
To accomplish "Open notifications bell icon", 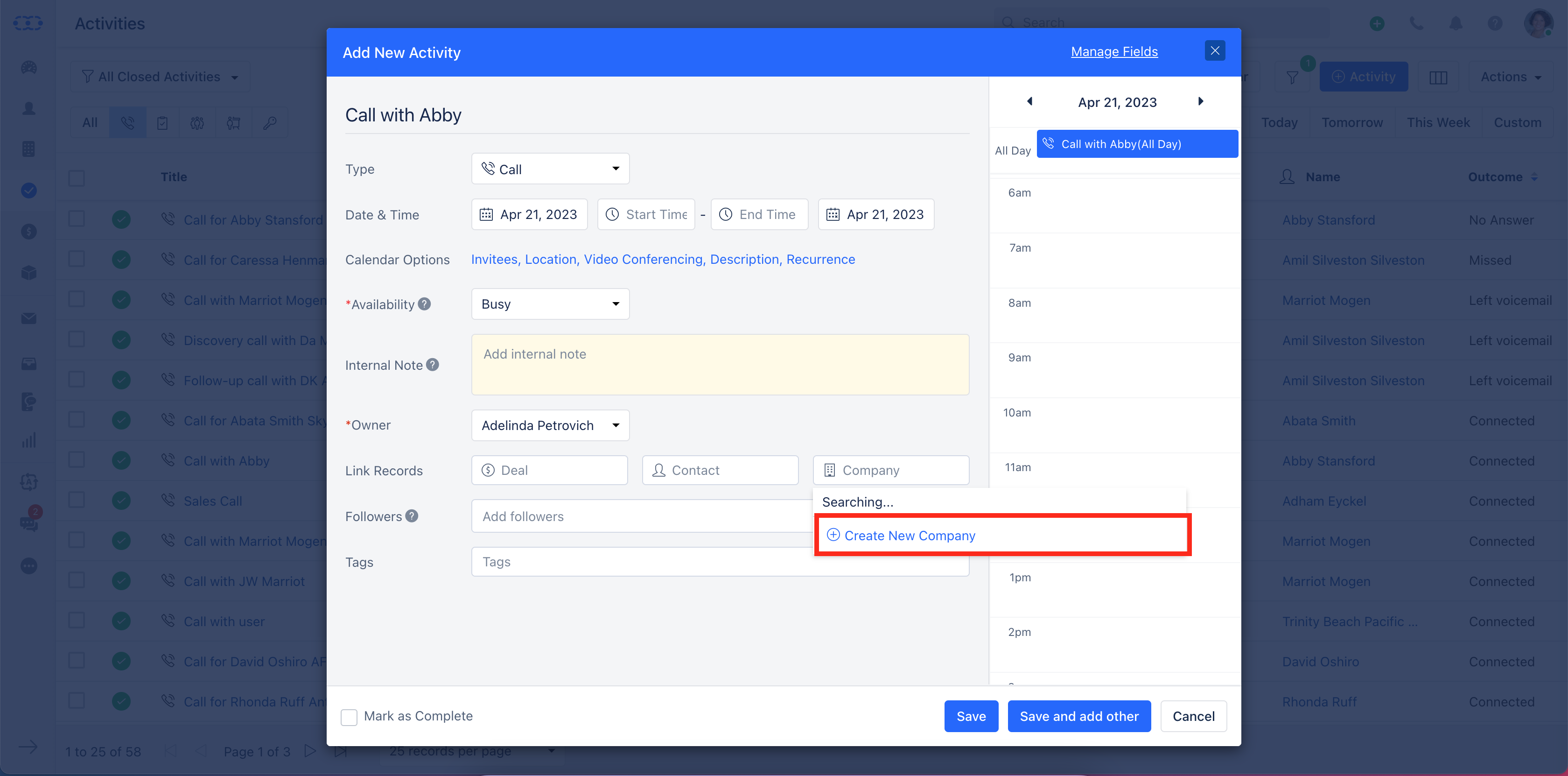I will (1456, 23).
